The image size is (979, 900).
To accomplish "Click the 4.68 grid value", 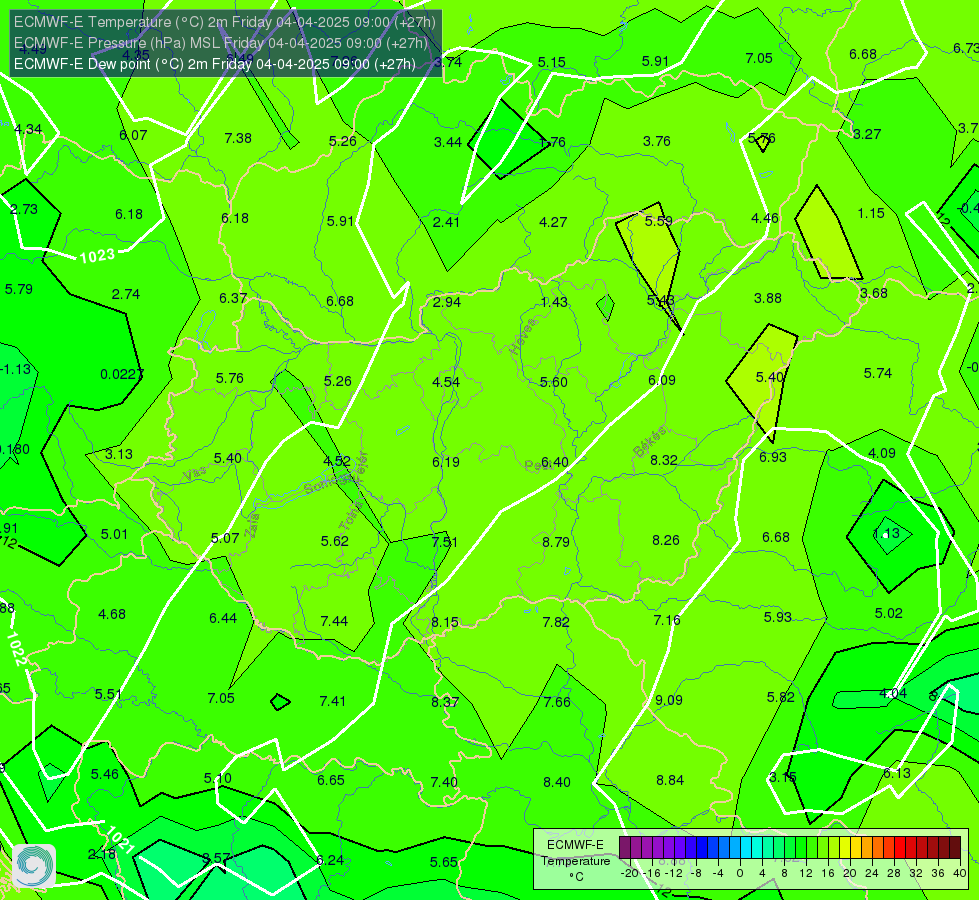I will [x=112, y=615].
